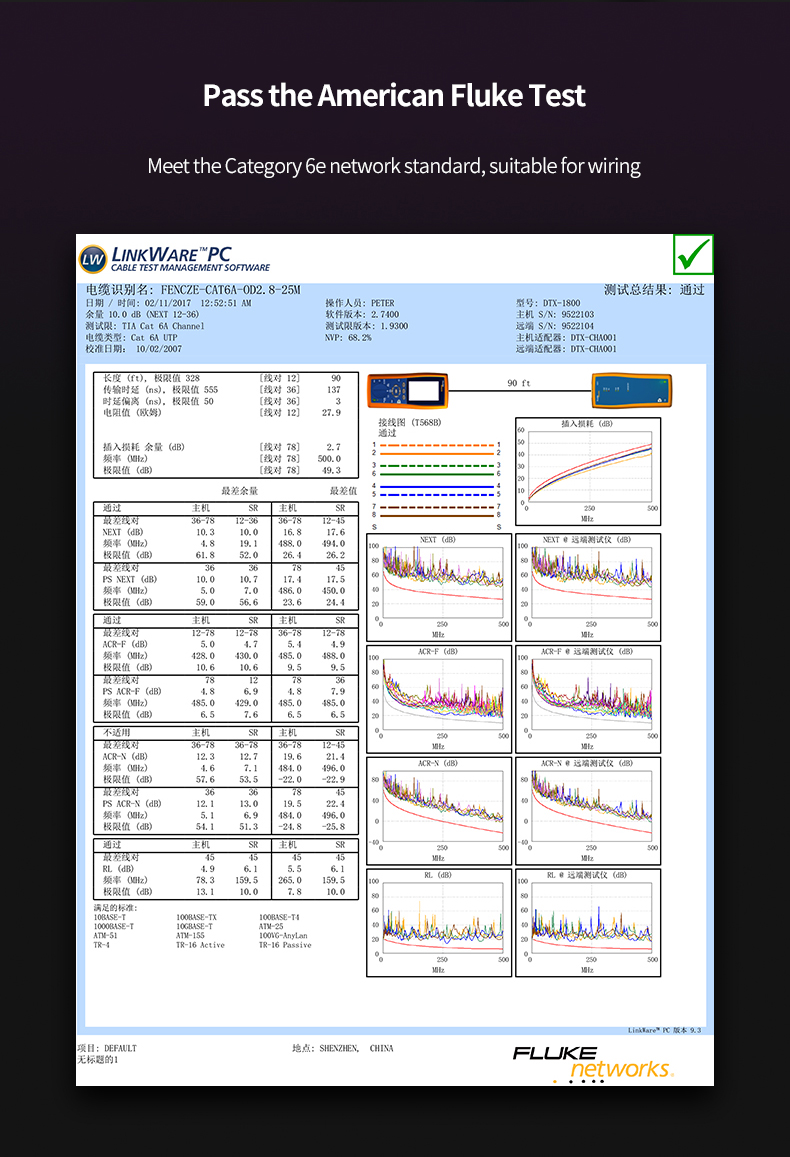Open the ACR-F @ remote tester graph
Screen dimensions: 790x1157
coord(587,698)
